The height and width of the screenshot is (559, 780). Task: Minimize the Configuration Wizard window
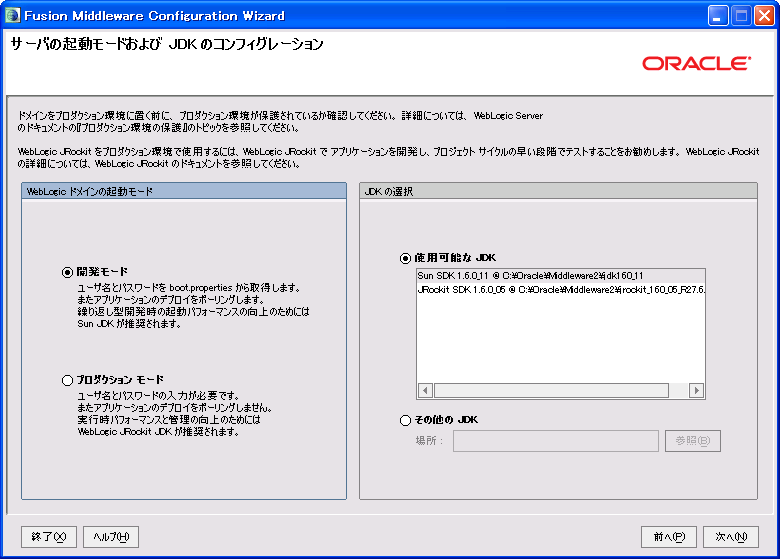click(718, 15)
